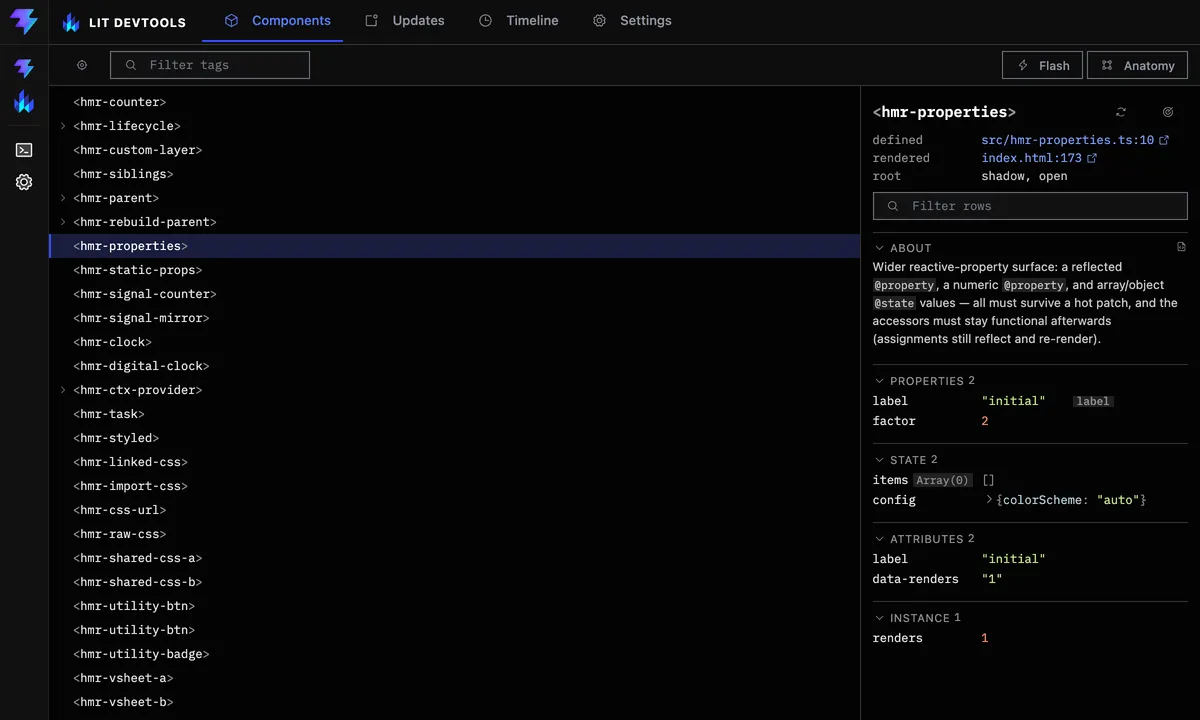Focus the Filter tags input
This screenshot has width=1200, height=720.
[x=210, y=65]
